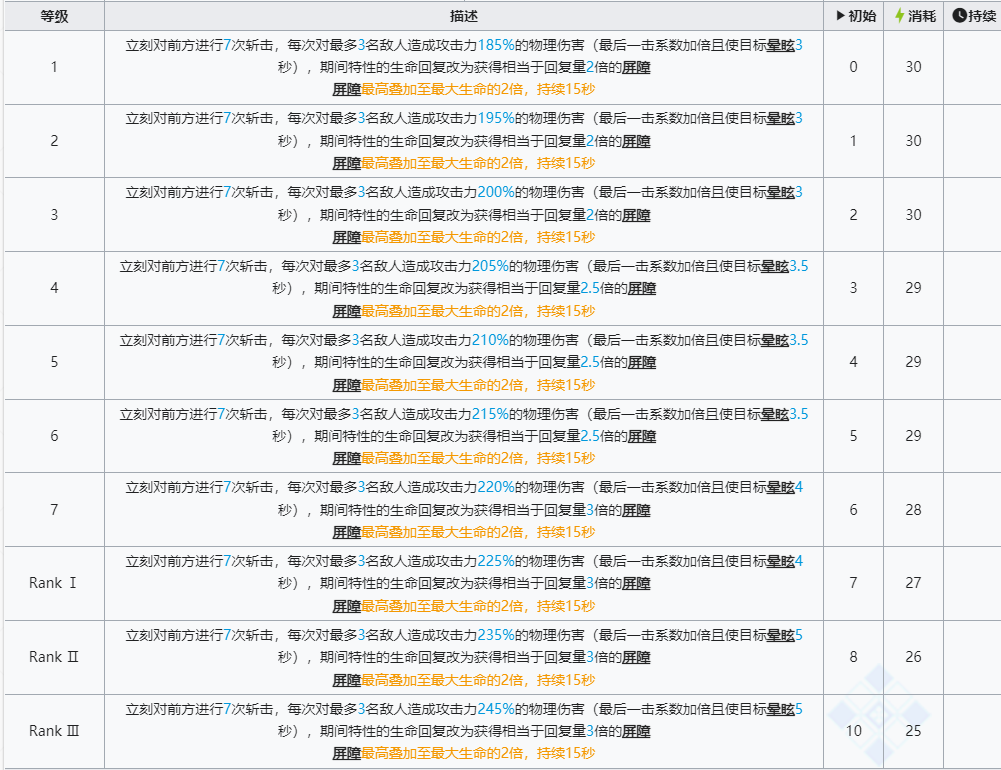Click the initial value 10 in Rank Ⅲ row
This screenshot has width=1001, height=770.
[x=853, y=731]
